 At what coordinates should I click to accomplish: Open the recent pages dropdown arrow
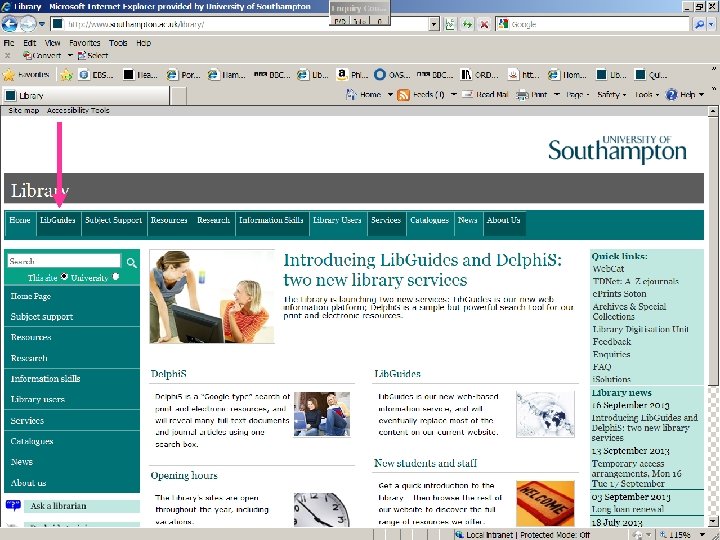[x=42, y=24]
